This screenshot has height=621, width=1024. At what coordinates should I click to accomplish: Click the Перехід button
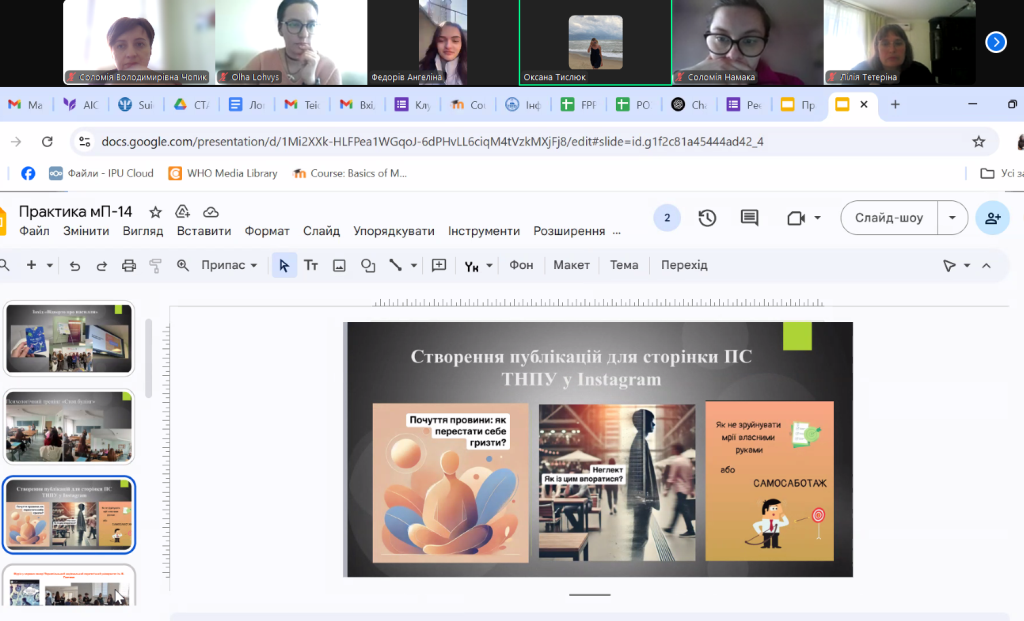(x=684, y=265)
